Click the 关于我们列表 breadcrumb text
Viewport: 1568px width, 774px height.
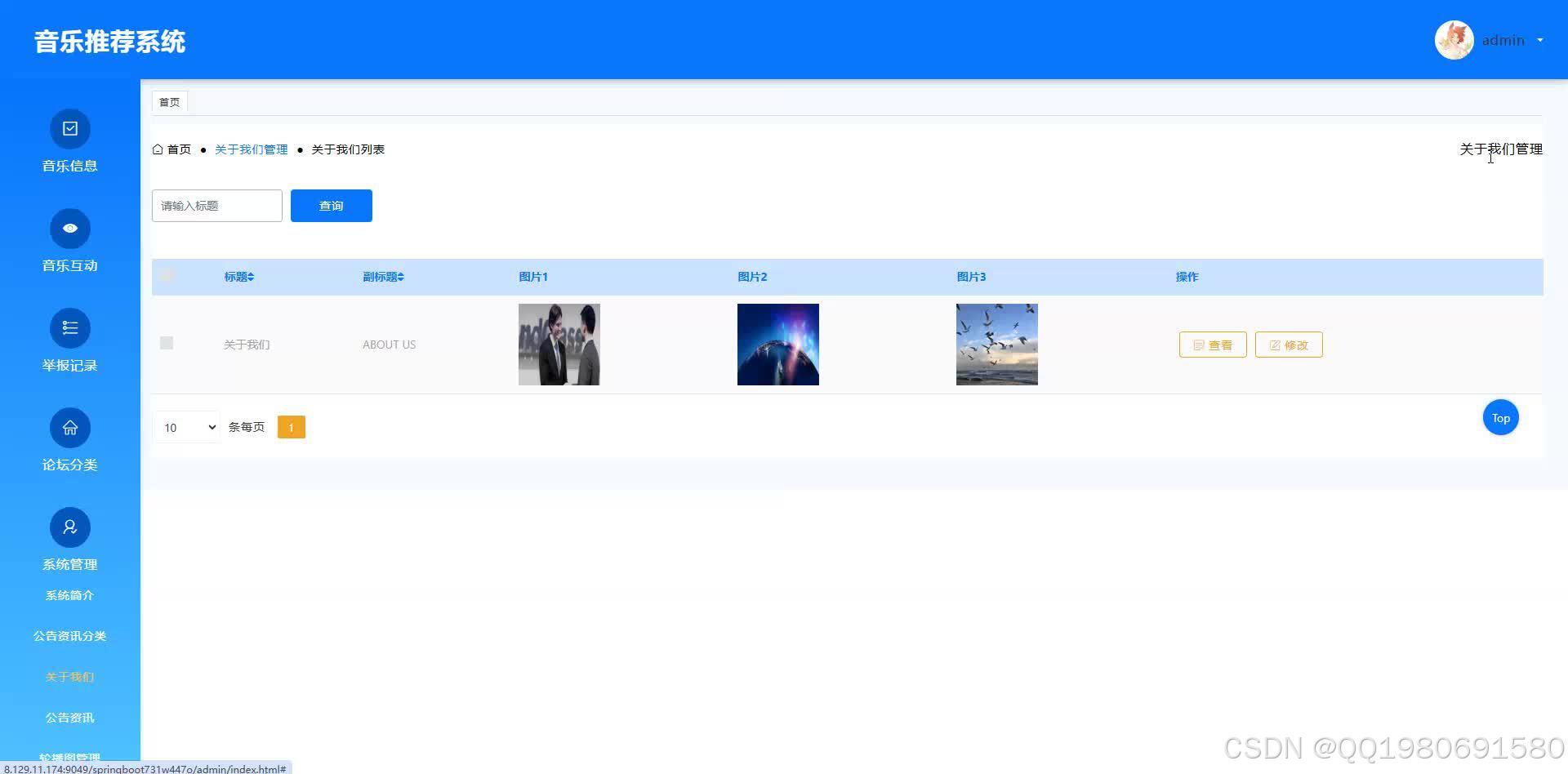(349, 149)
